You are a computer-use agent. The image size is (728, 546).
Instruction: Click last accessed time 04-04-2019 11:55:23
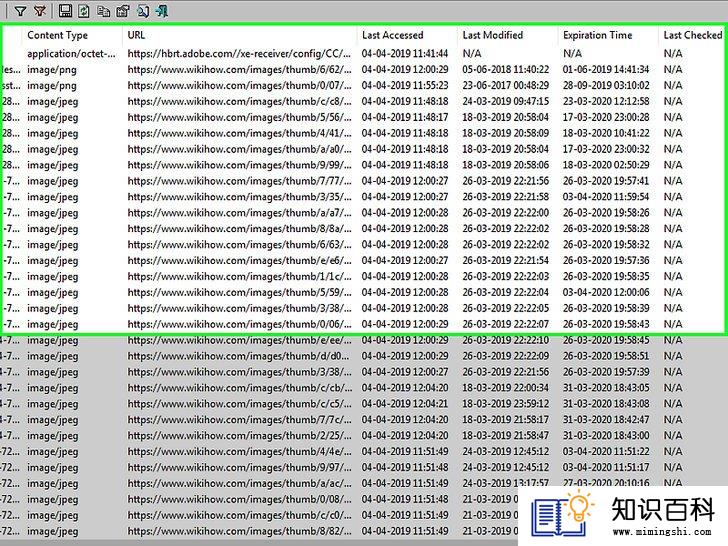(405, 85)
